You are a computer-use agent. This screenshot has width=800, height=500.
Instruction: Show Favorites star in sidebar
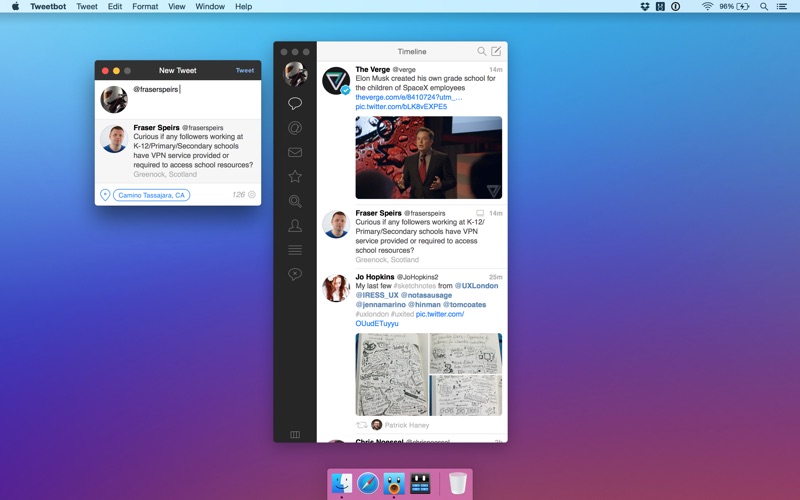point(295,177)
